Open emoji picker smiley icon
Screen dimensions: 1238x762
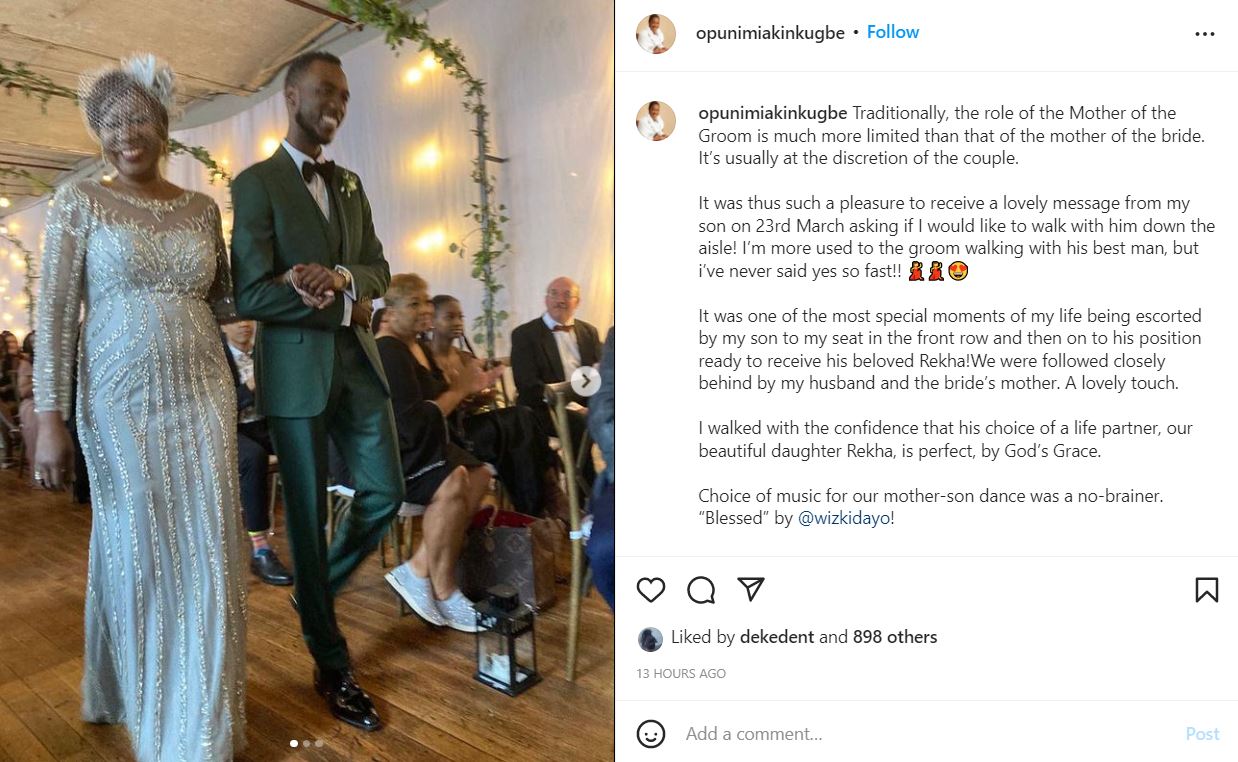pos(651,734)
